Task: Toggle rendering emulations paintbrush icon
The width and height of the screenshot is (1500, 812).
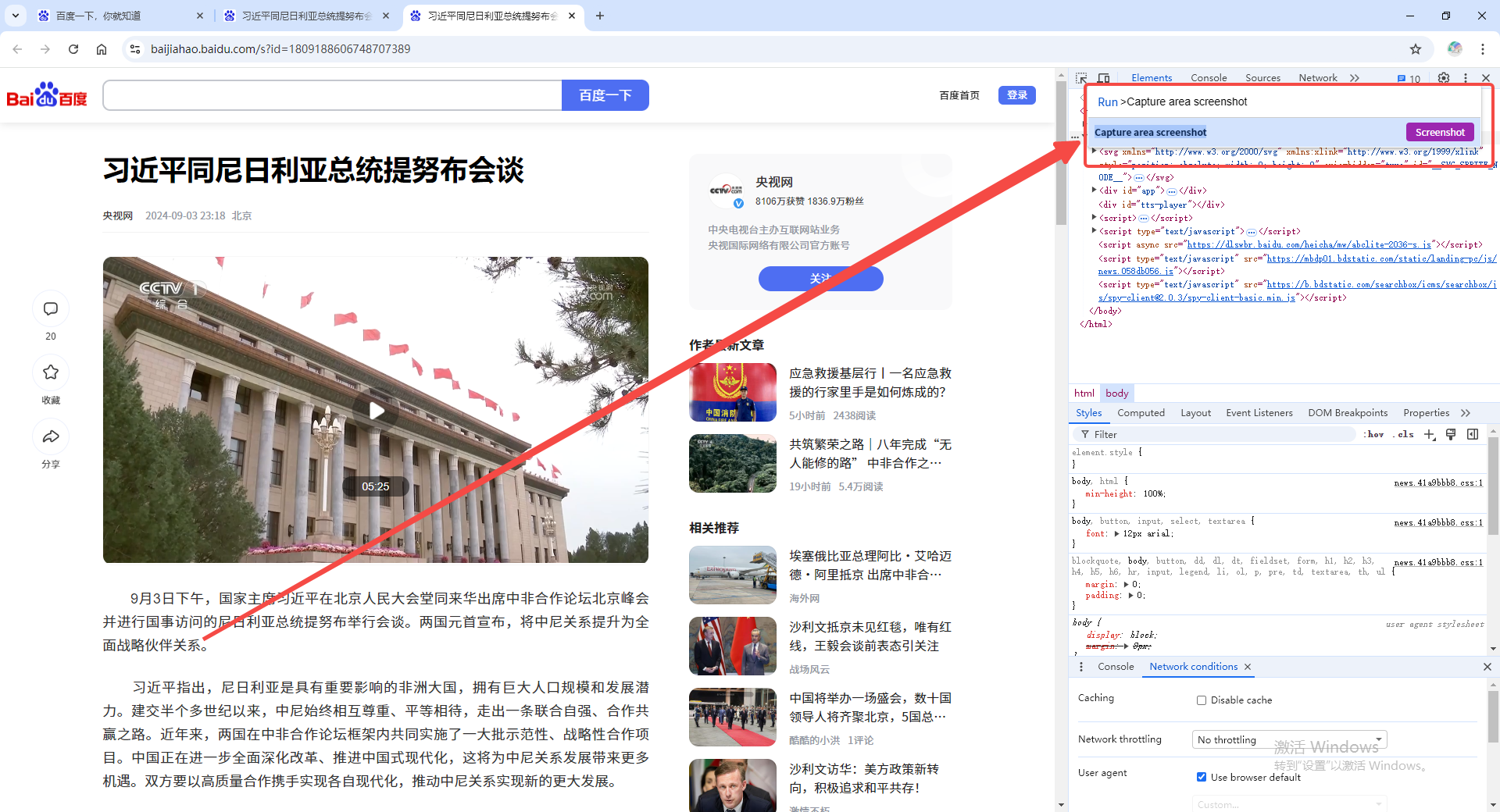Action: click(x=1451, y=434)
